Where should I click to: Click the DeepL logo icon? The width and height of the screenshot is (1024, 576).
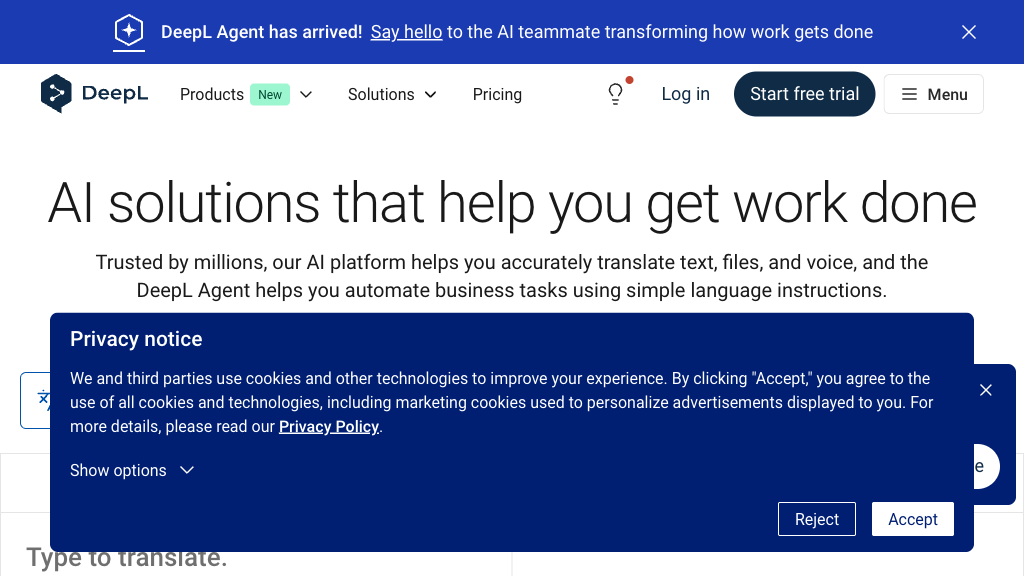57,93
